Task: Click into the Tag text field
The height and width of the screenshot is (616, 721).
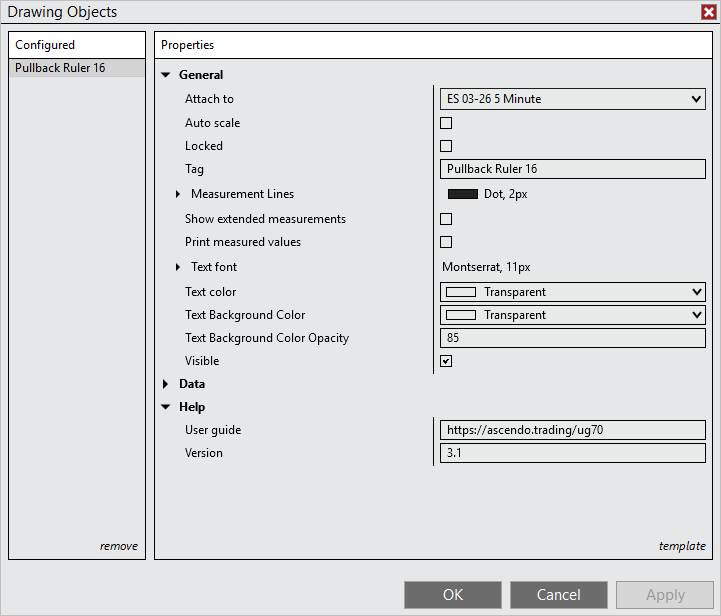Action: tap(572, 169)
